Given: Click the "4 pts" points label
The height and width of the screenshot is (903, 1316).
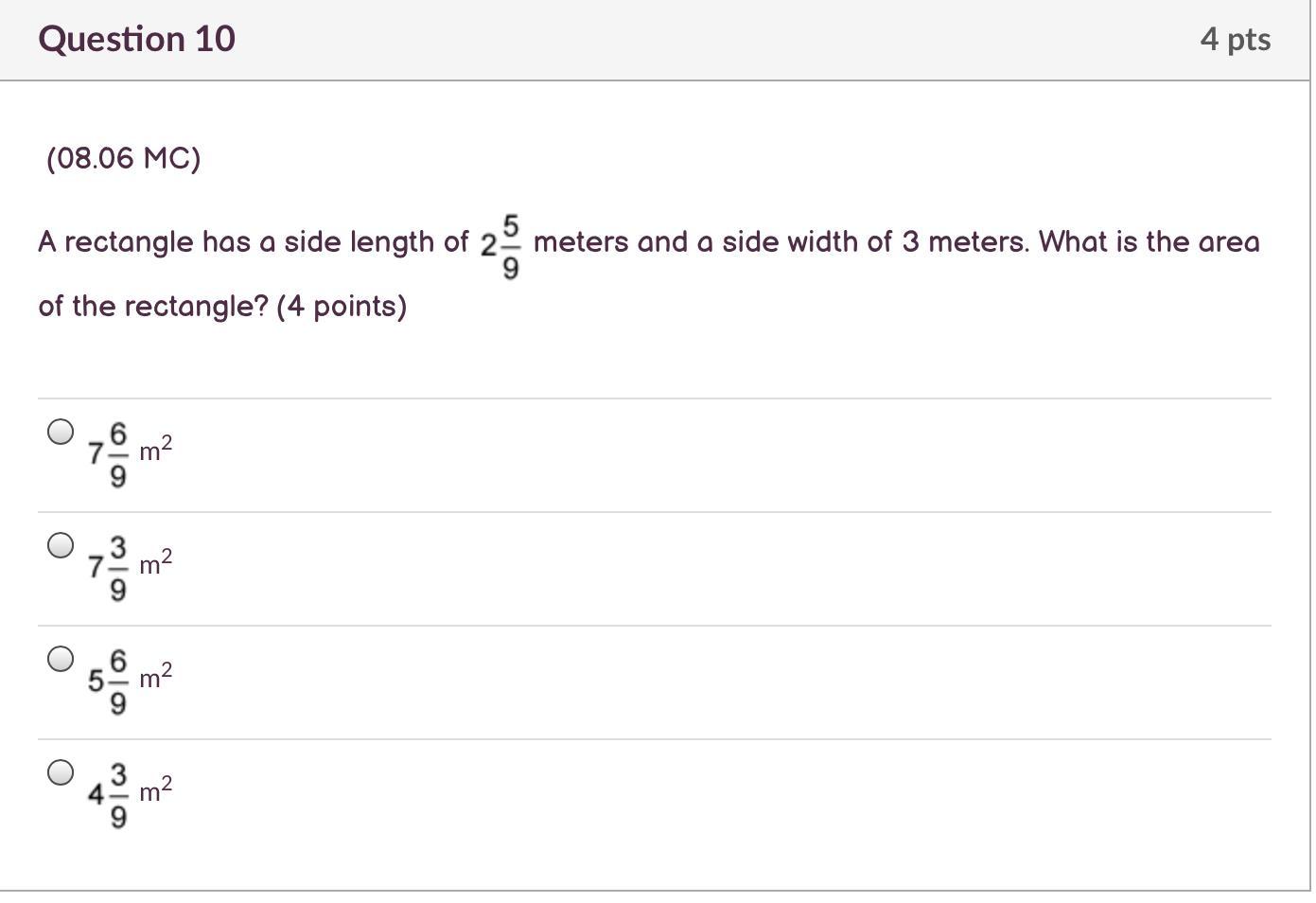Looking at the screenshot, I should (1235, 39).
